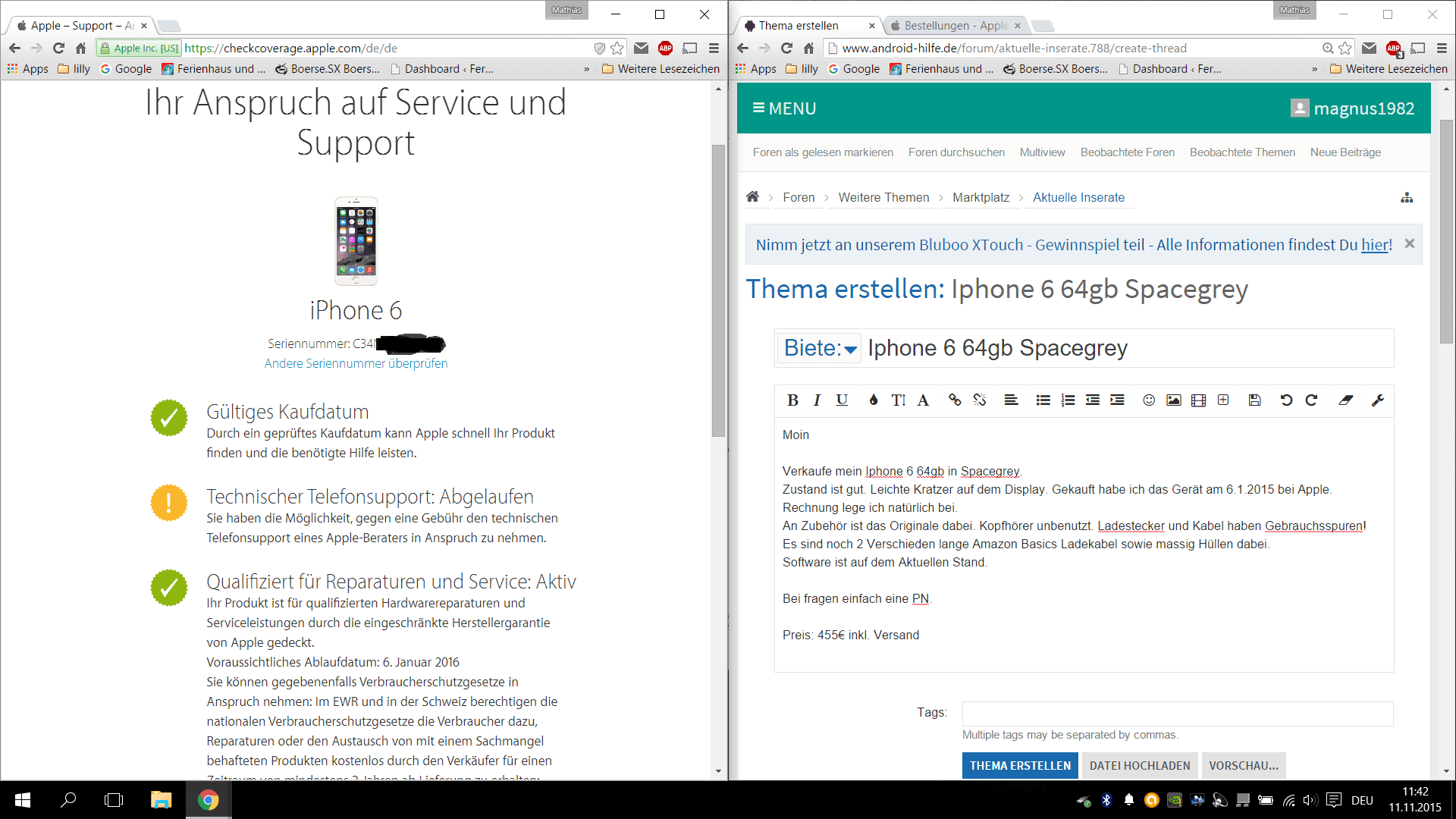Open Foren durchsuchen in the forum nav
Image resolution: width=1456 pixels, height=819 pixels.
coord(956,152)
